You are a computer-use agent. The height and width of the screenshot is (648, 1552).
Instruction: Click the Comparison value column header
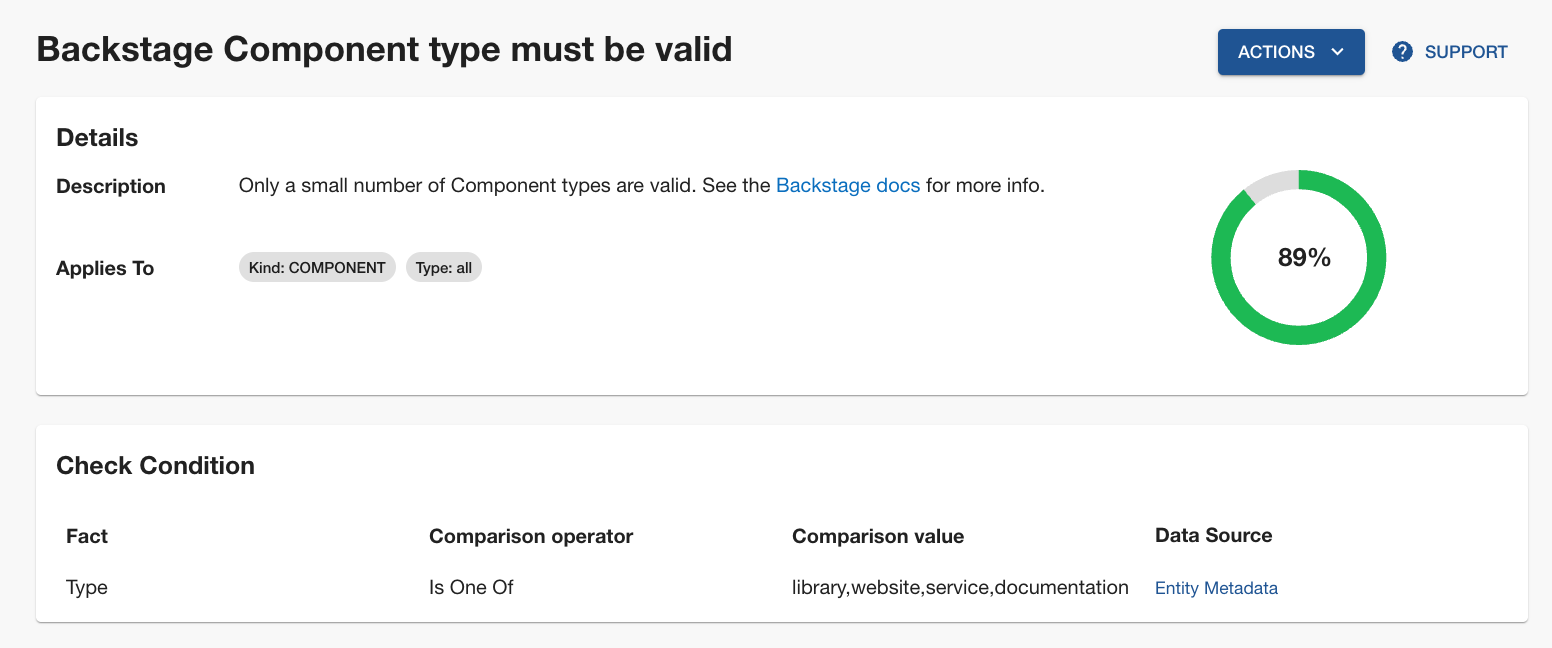(x=878, y=536)
